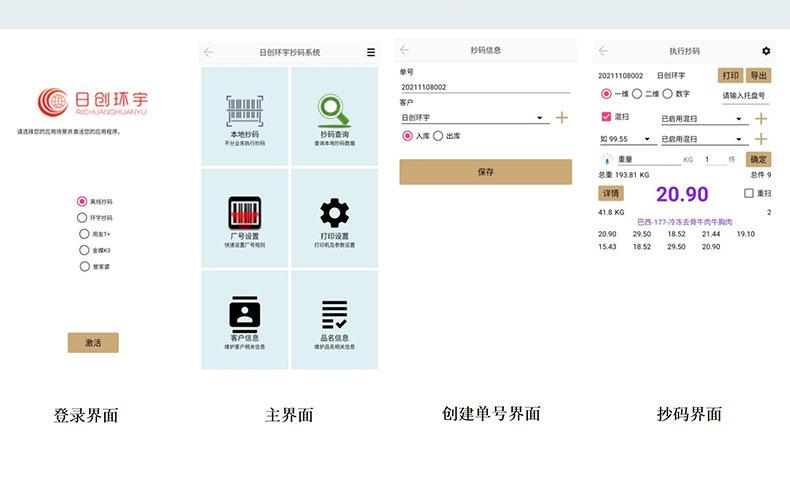Click the 保存 save button

[x=485, y=172]
